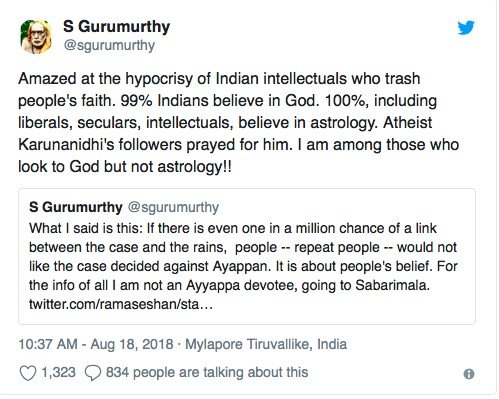
Task: Click the S Gurumurthy display name
Action: 117,27
